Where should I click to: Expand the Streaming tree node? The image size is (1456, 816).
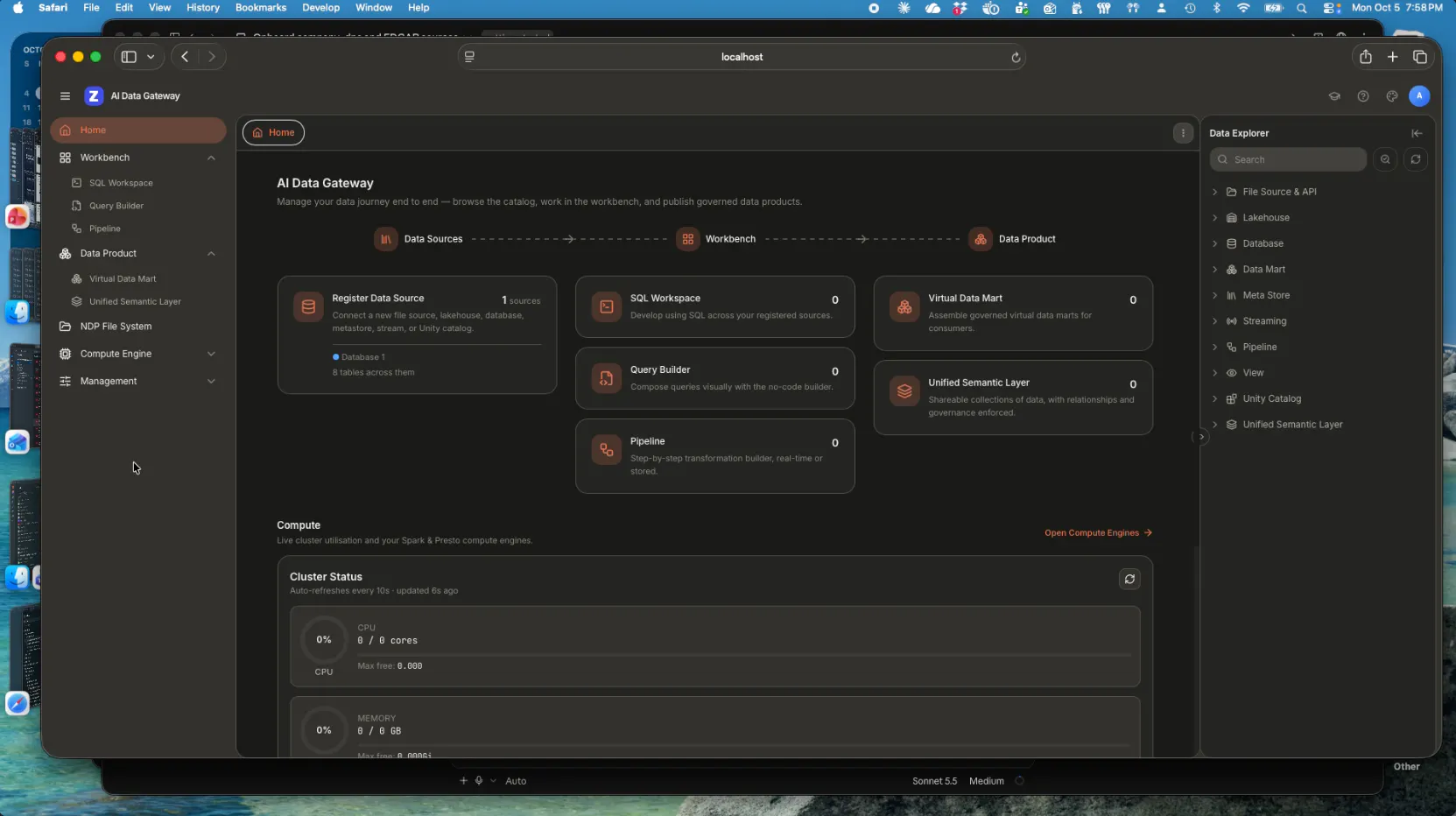[1214, 321]
